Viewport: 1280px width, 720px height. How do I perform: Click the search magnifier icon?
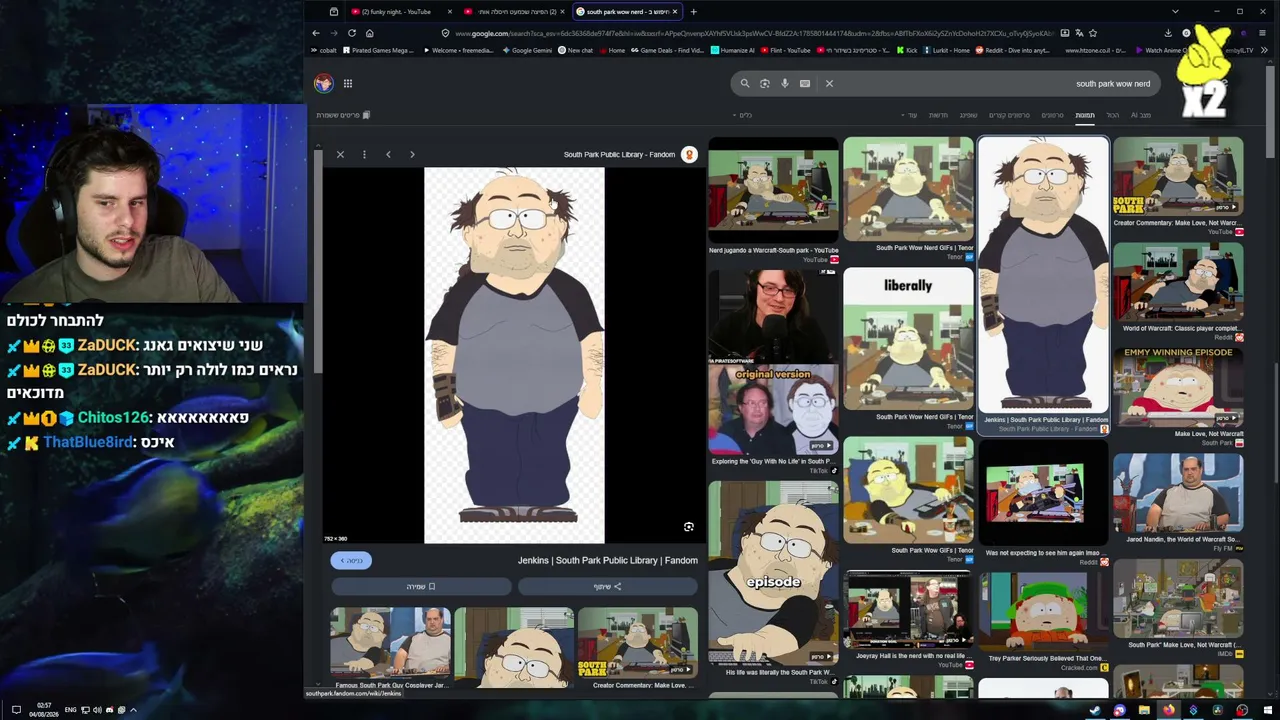[745, 83]
